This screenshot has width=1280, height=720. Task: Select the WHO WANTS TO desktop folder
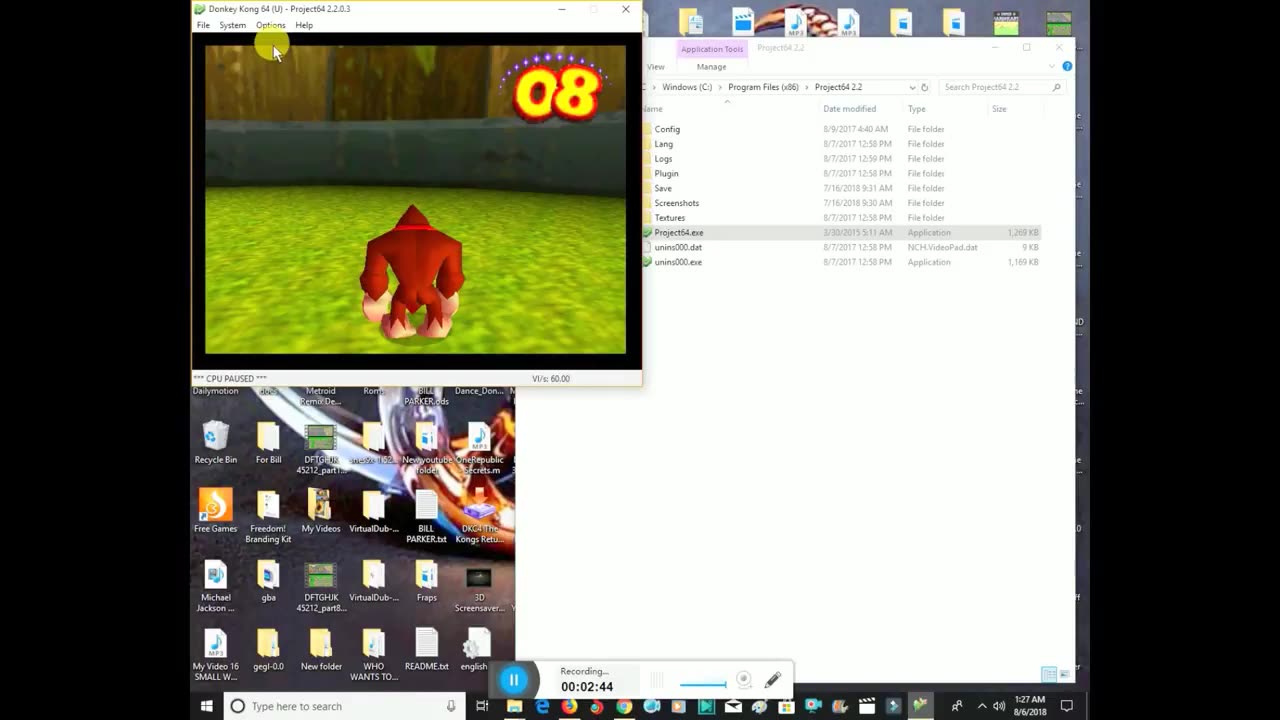tap(374, 655)
